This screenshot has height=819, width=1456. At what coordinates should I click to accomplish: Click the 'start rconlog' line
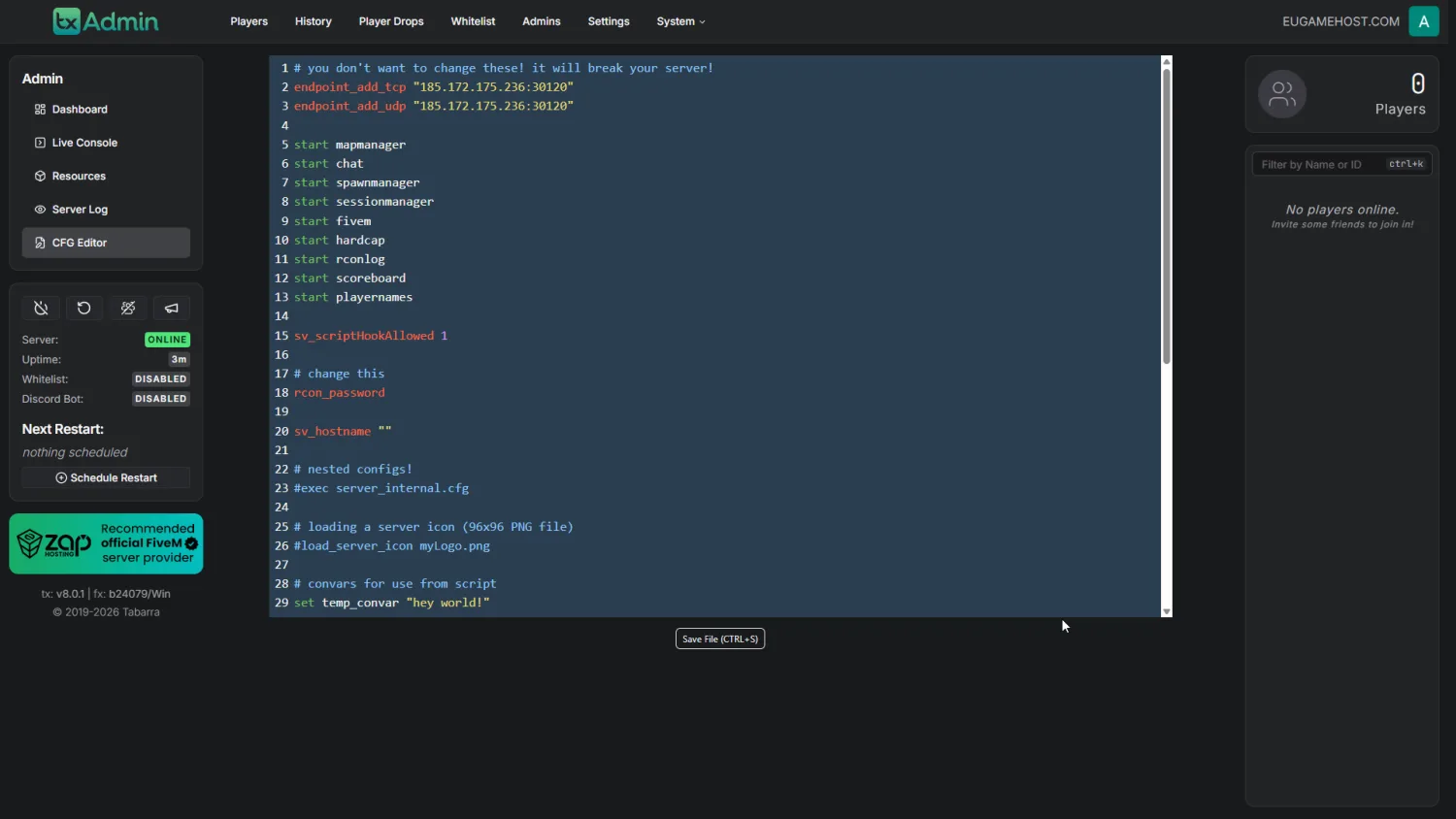(x=339, y=259)
